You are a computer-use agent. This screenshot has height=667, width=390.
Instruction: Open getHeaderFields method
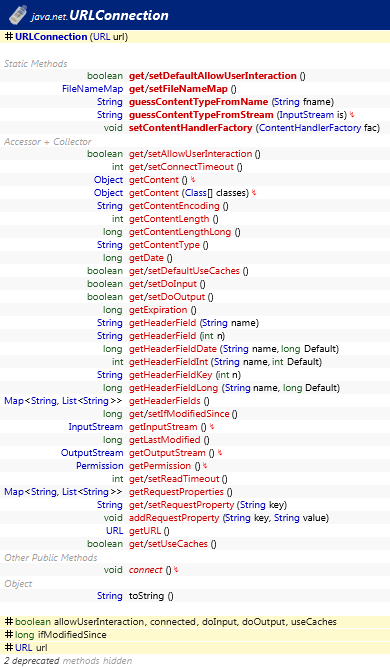[165, 401]
